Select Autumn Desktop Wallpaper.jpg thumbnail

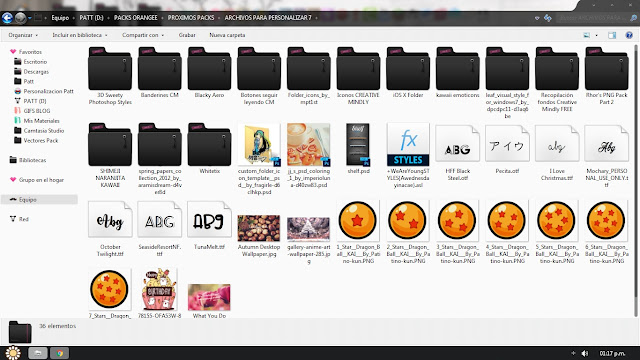coord(259,228)
